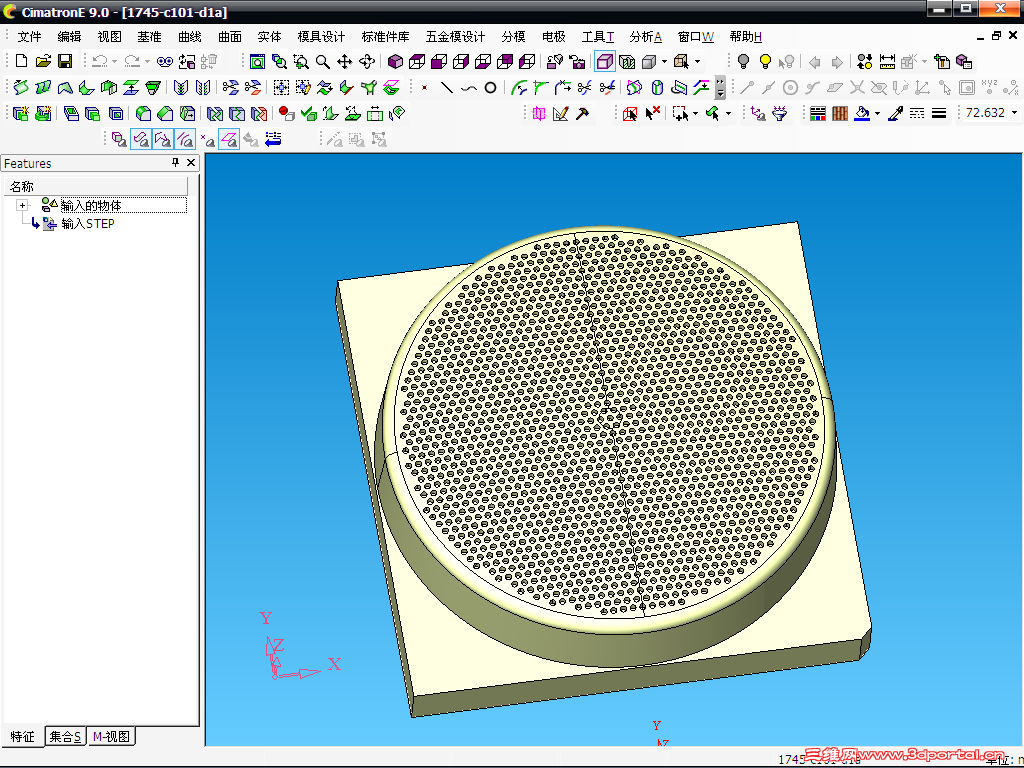Select the straight line drawing tool

[447, 88]
